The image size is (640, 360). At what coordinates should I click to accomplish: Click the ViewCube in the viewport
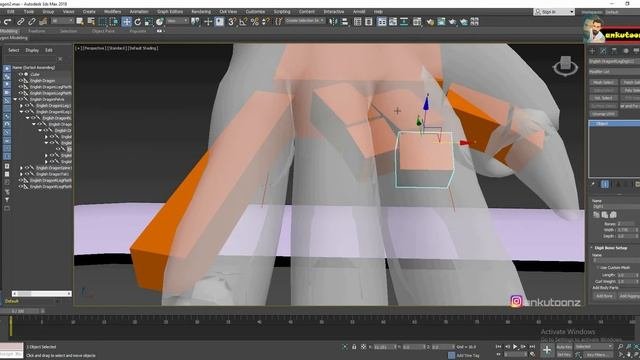click(x=565, y=65)
